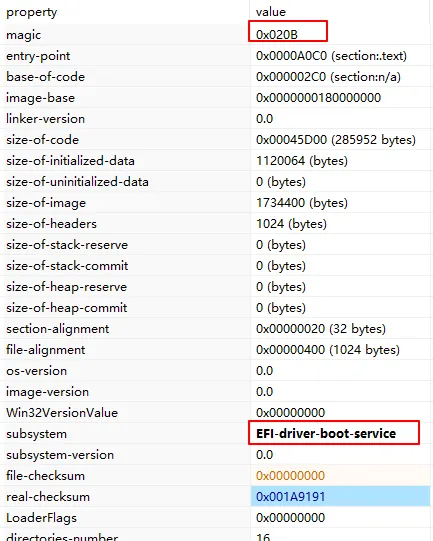Select the 'size-of-stack-reserve' property name
The height and width of the screenshot is (541, 433).
(67, 245)
